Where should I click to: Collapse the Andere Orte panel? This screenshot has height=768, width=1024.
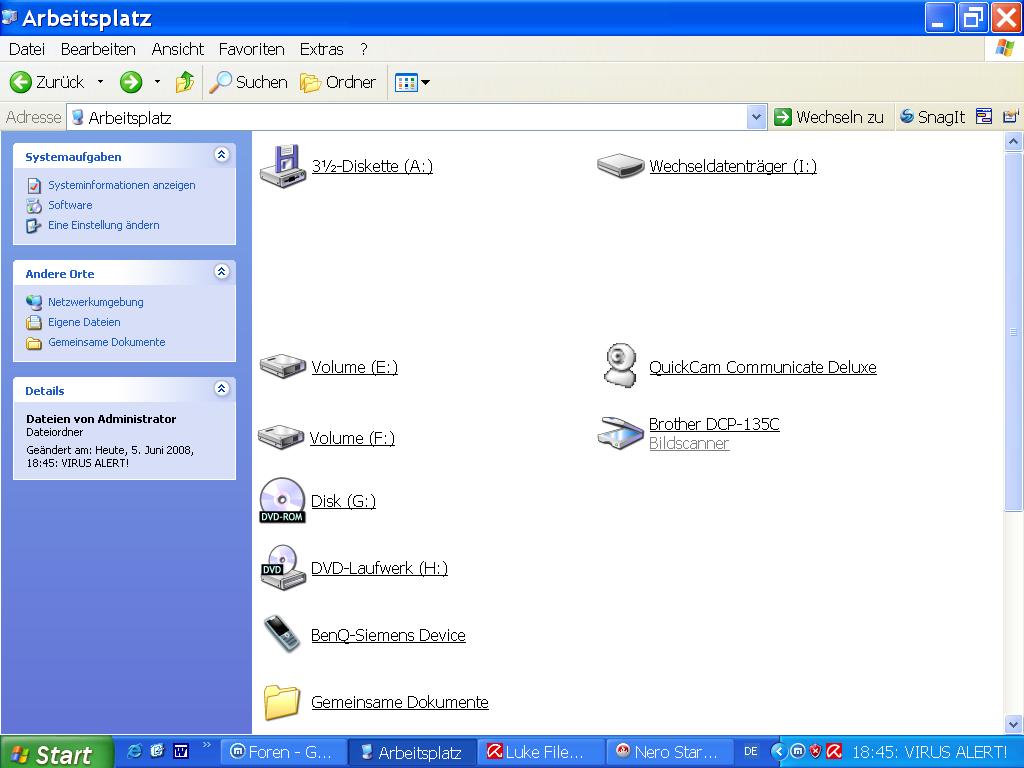221,272
